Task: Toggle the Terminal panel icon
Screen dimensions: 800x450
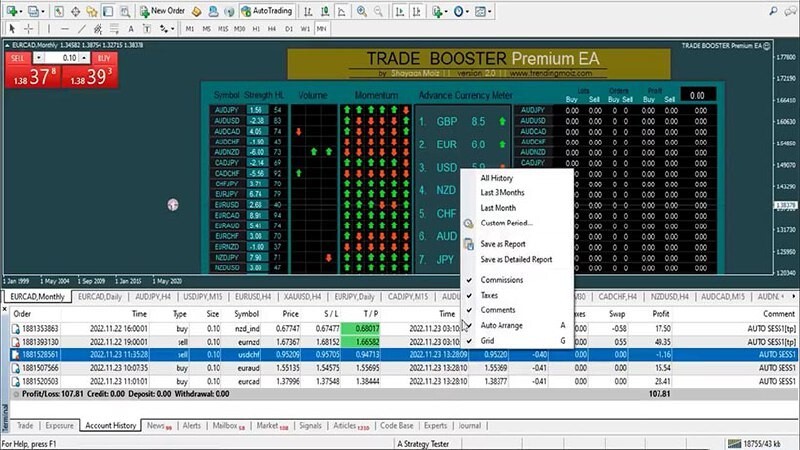Action: click(x=108, y=11)
